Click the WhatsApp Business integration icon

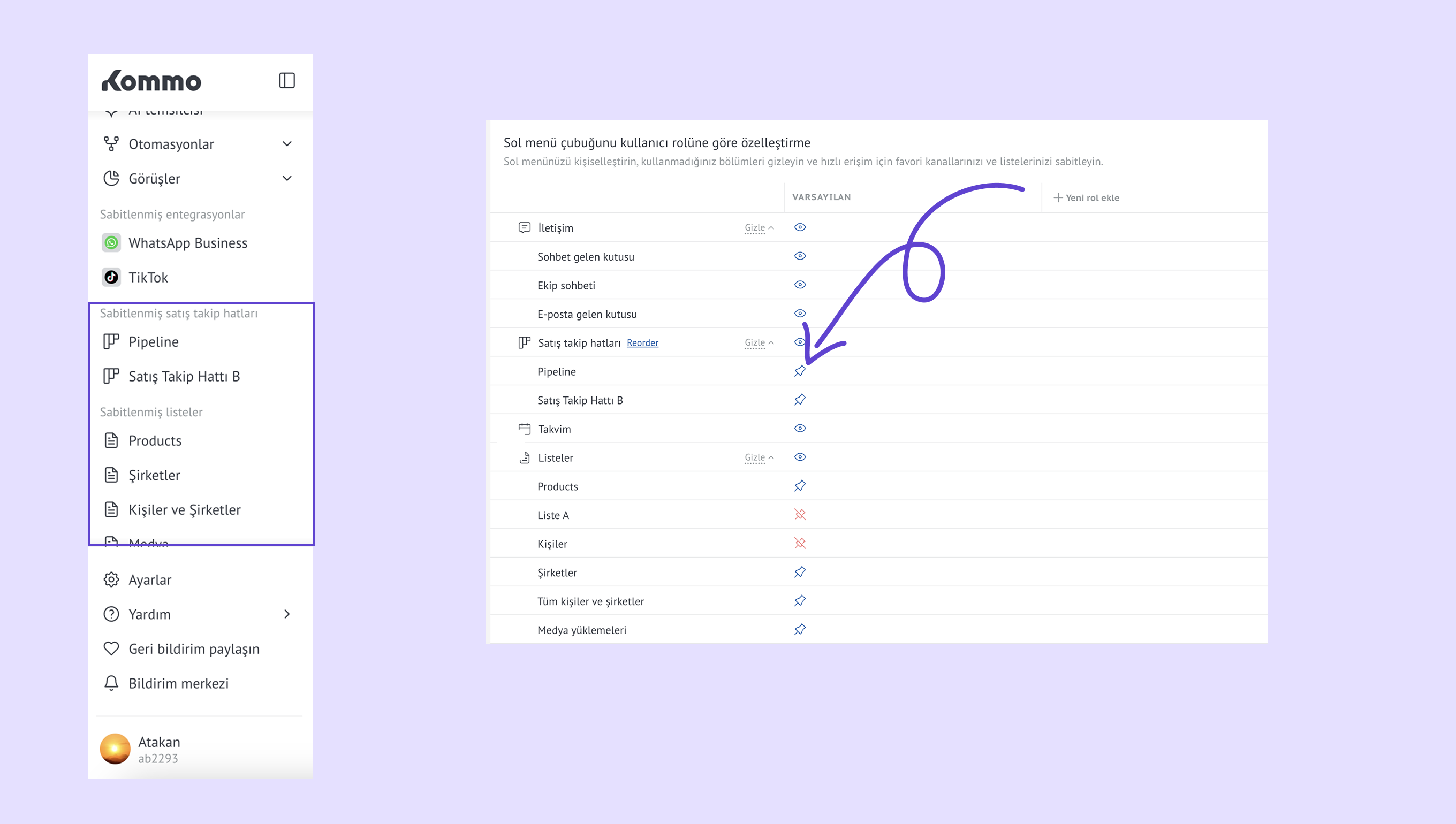coord(111,243)
